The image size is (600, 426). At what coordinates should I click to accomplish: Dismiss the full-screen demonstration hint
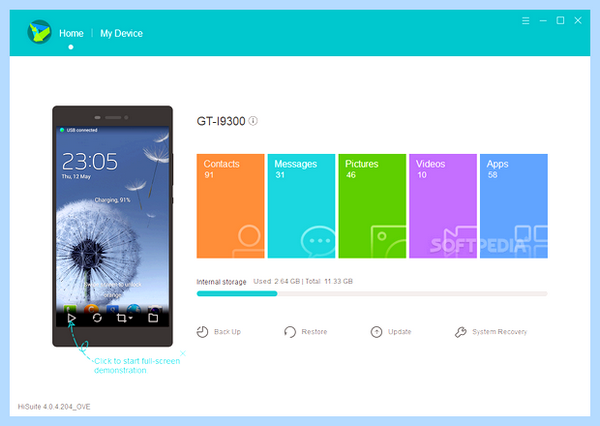[x=183, y=353]
